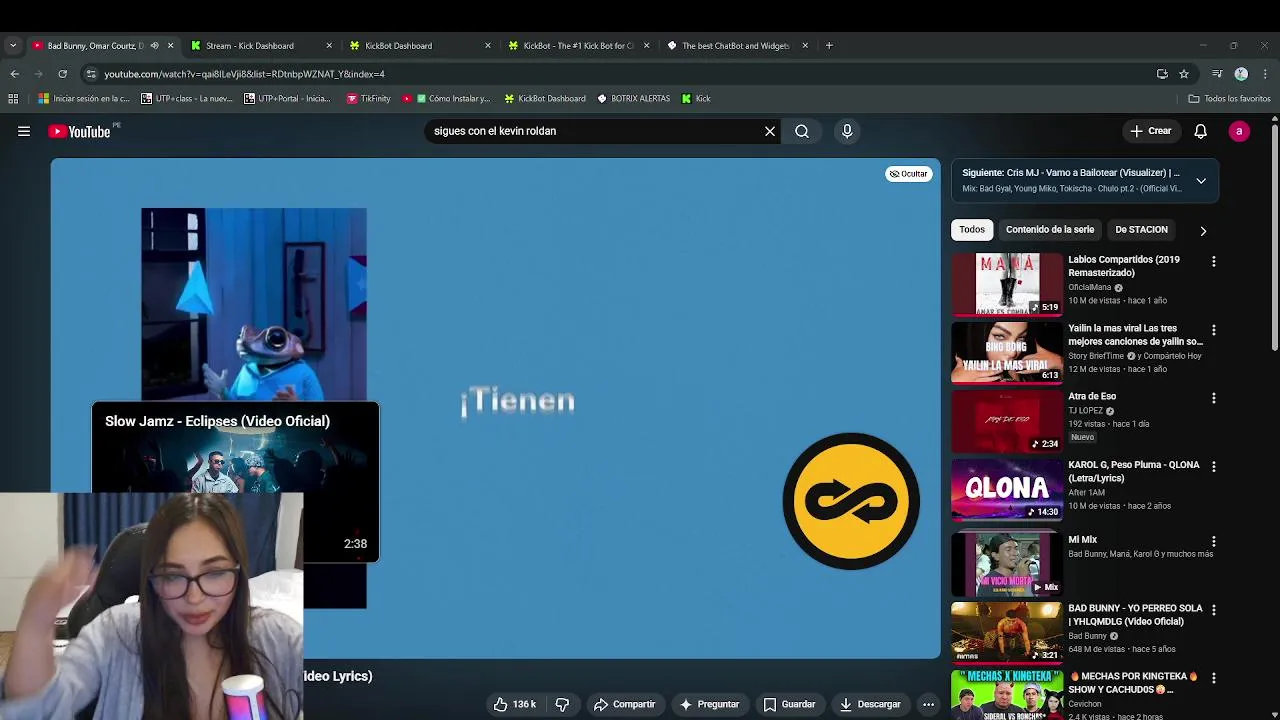
Task: View site information icon in the address bar
Action: (x=91, y=74)
